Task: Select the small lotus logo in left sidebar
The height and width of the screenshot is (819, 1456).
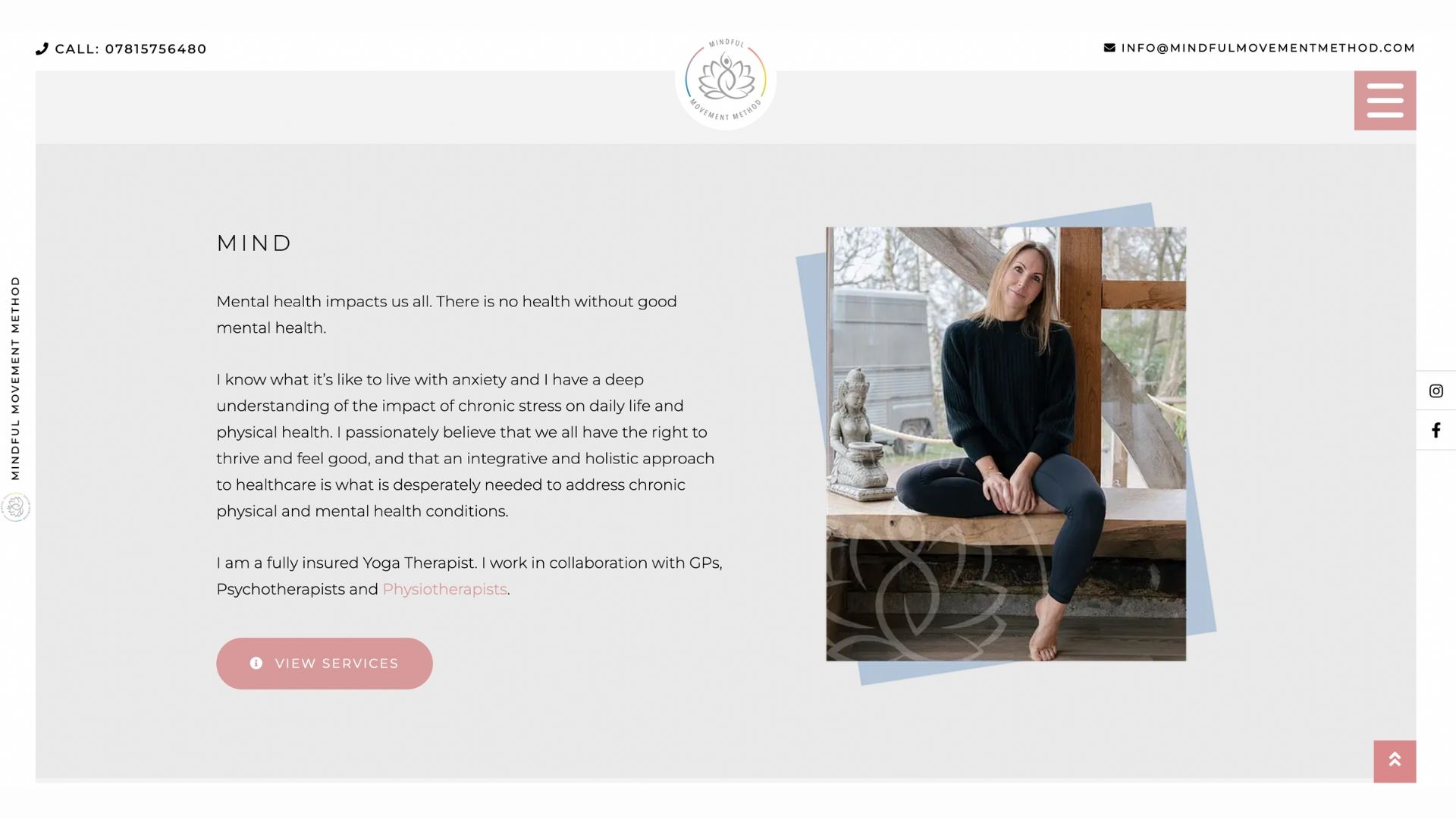Action: [15, 507]
